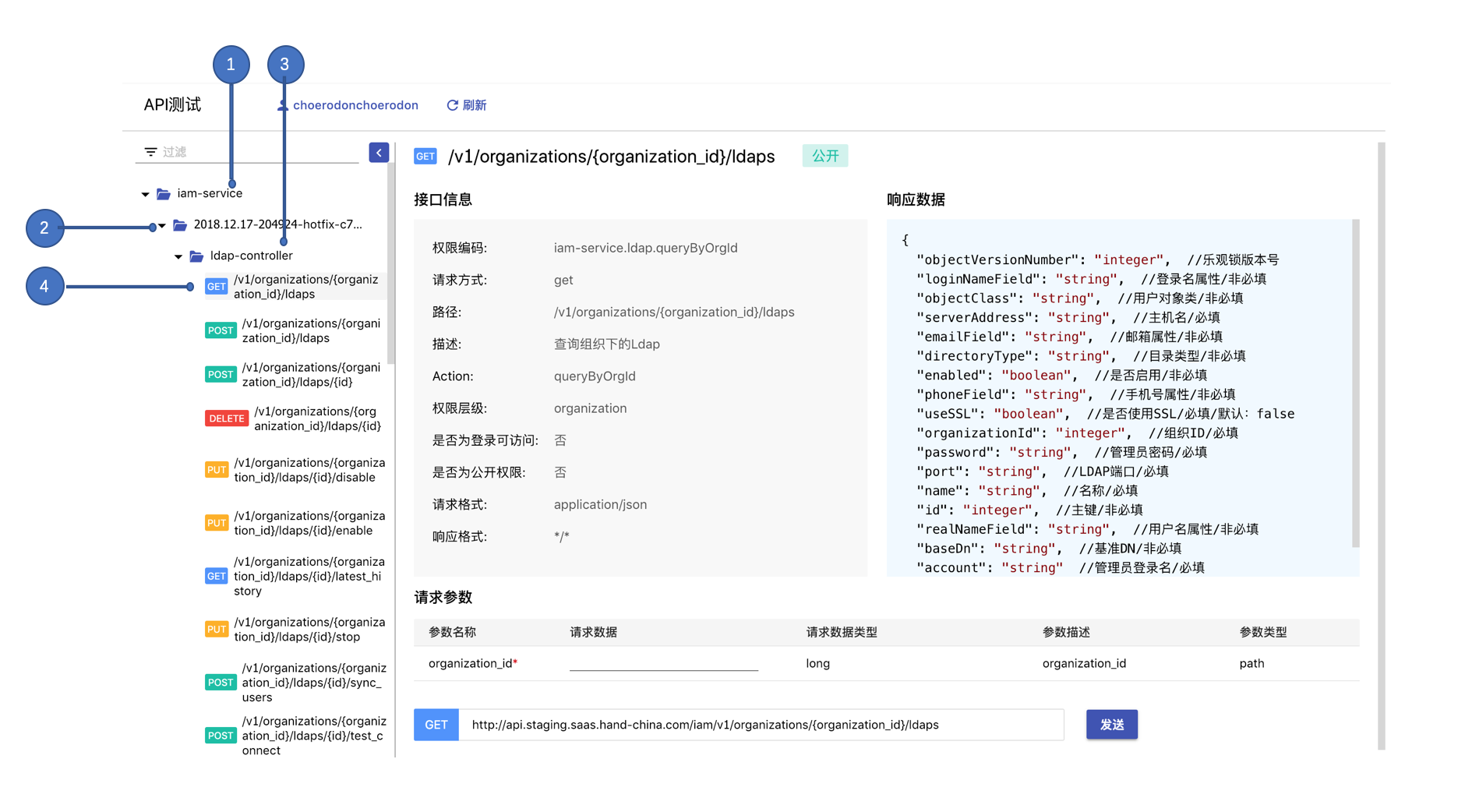Select the ldap-controller tree item
The width and height of the screenshot is (1465, 812).
(252, 256)
